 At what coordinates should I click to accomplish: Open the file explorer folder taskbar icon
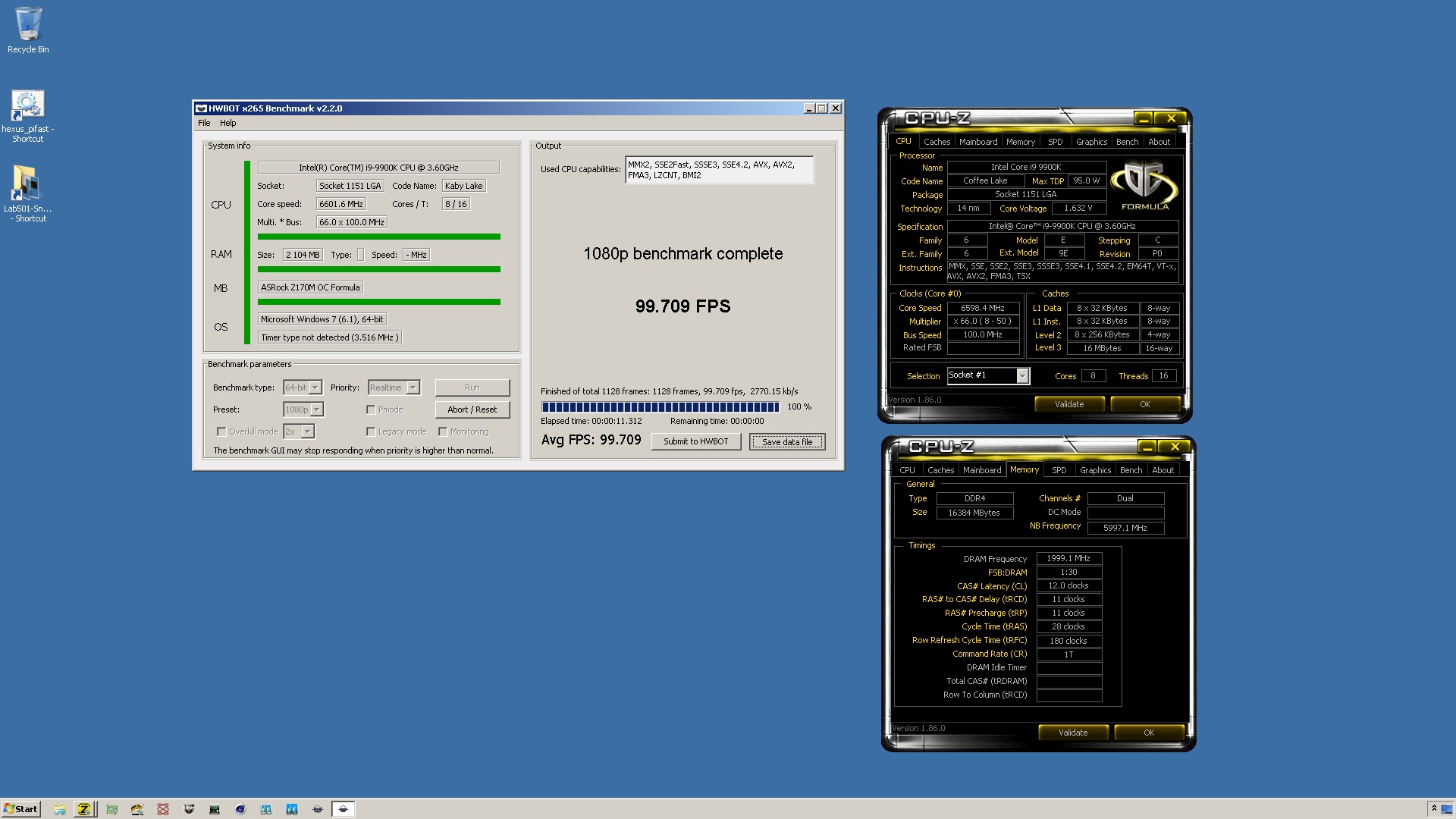click(x=59, y=809)
